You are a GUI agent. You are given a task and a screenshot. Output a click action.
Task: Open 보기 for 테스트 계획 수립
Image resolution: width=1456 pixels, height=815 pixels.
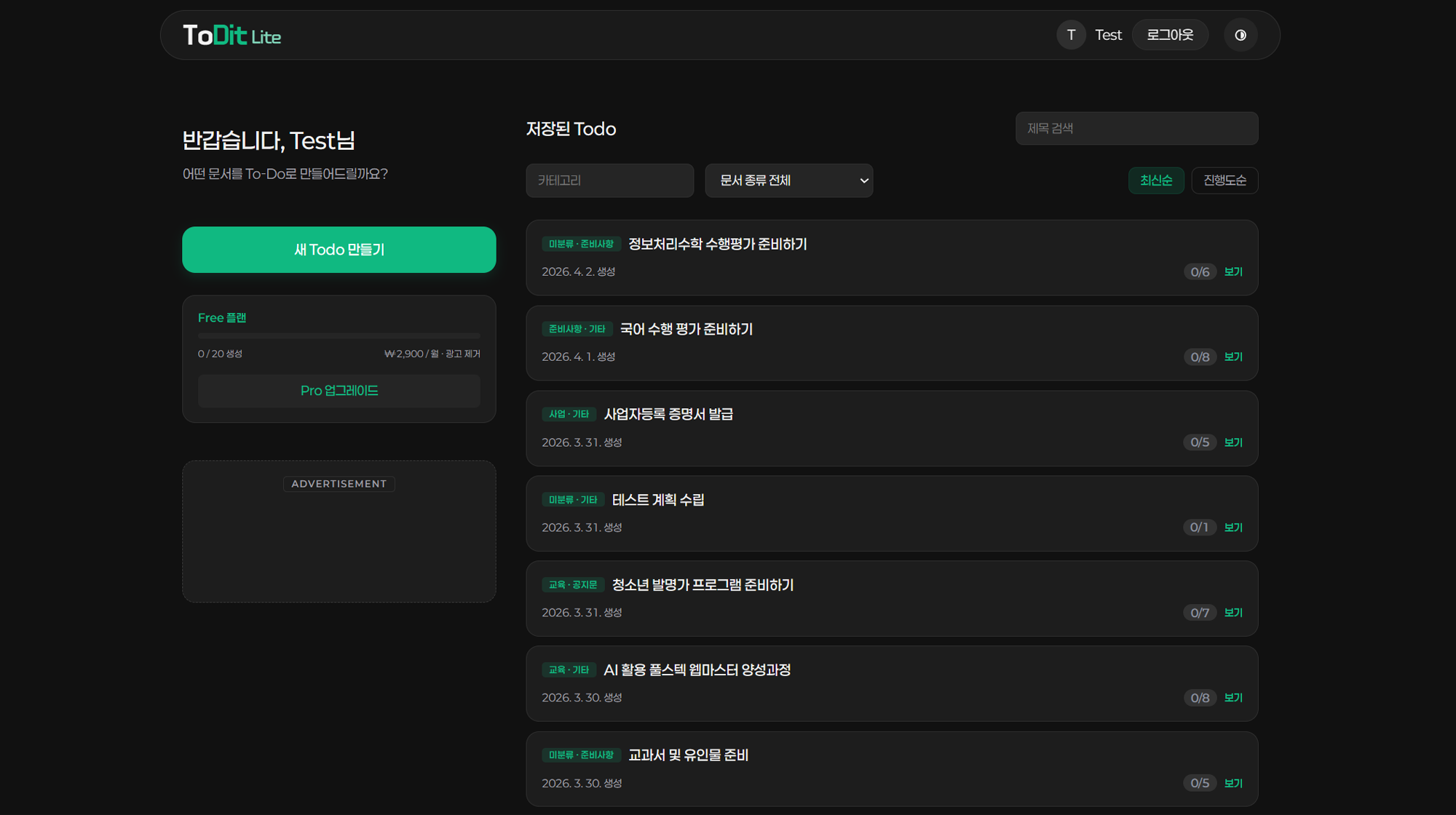click(x=1233, y=528)
